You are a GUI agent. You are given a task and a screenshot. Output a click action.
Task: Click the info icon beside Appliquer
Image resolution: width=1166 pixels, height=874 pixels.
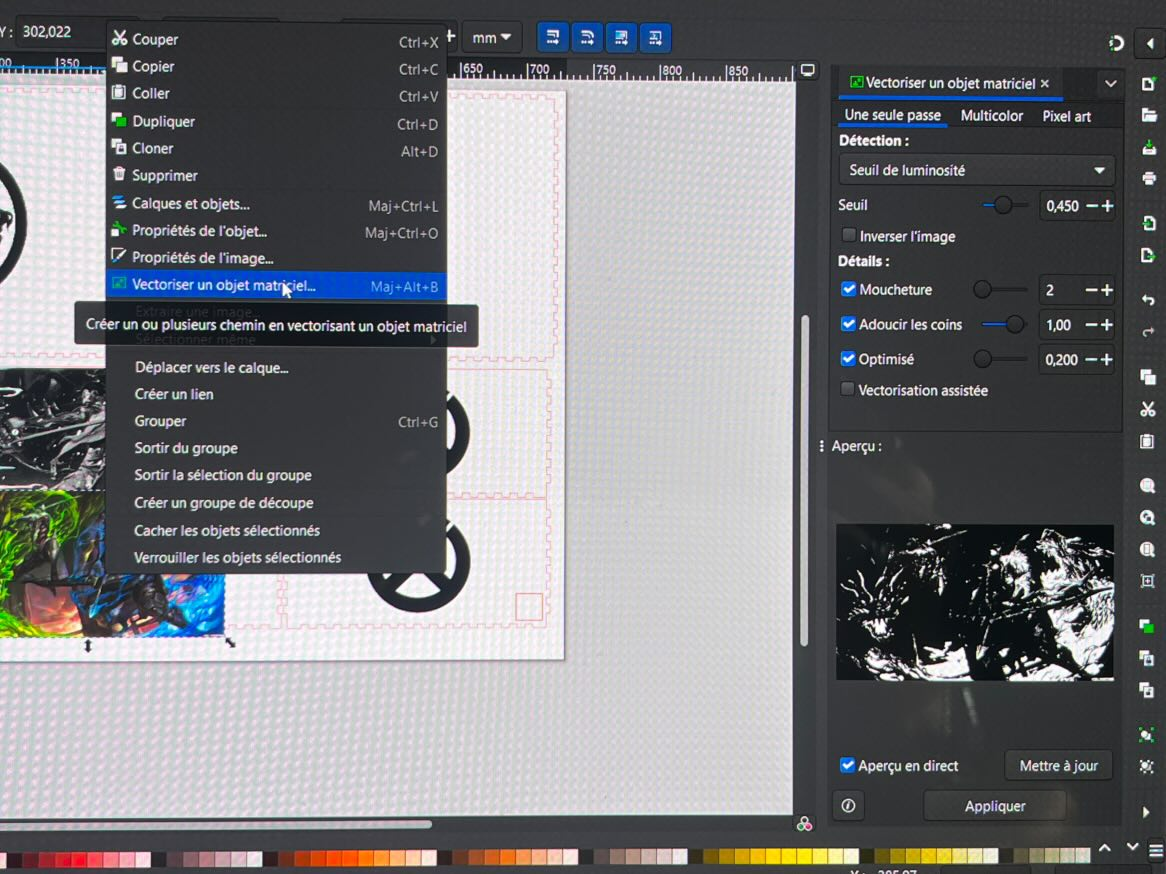848,806
